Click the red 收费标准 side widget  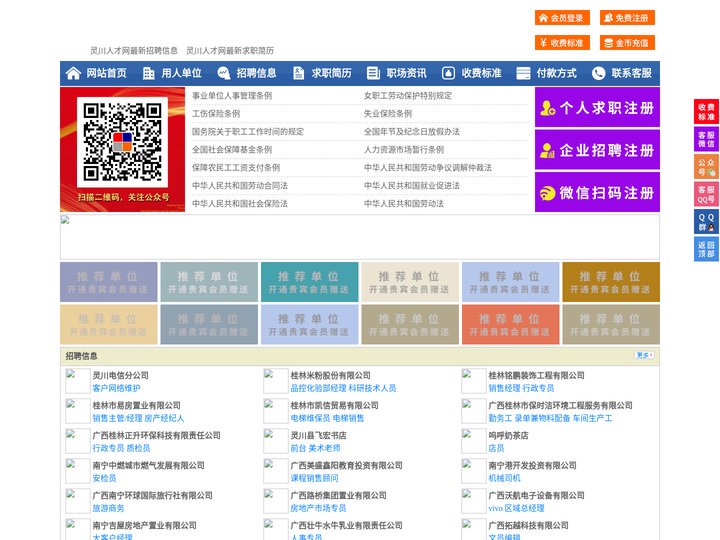coord(706,112)
